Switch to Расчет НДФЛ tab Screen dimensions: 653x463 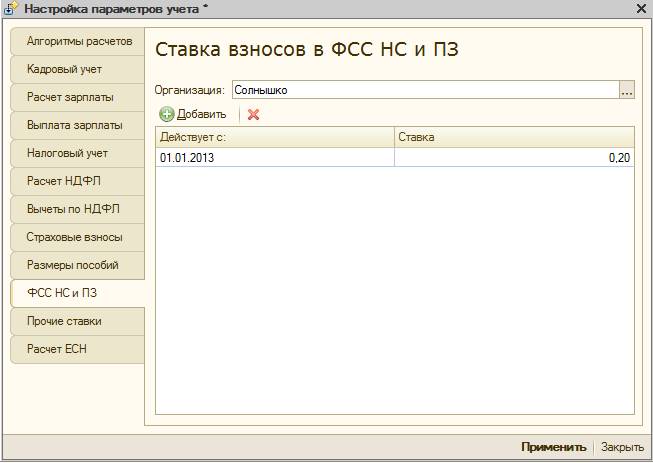click(x=77, y=181)
